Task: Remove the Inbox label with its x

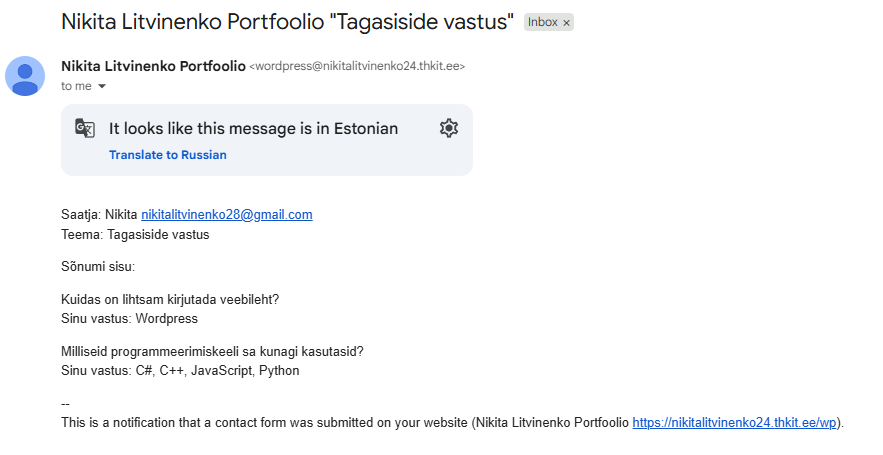Action: tap(566, 23)
